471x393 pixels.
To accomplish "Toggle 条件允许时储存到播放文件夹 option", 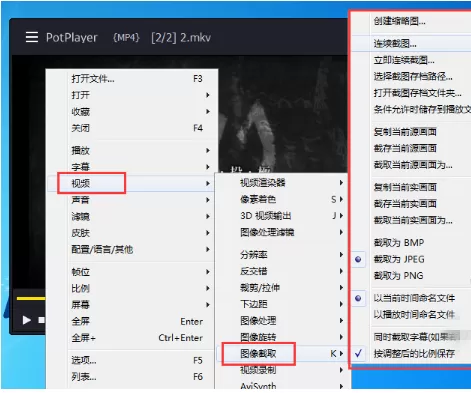I will click(411, 109).
